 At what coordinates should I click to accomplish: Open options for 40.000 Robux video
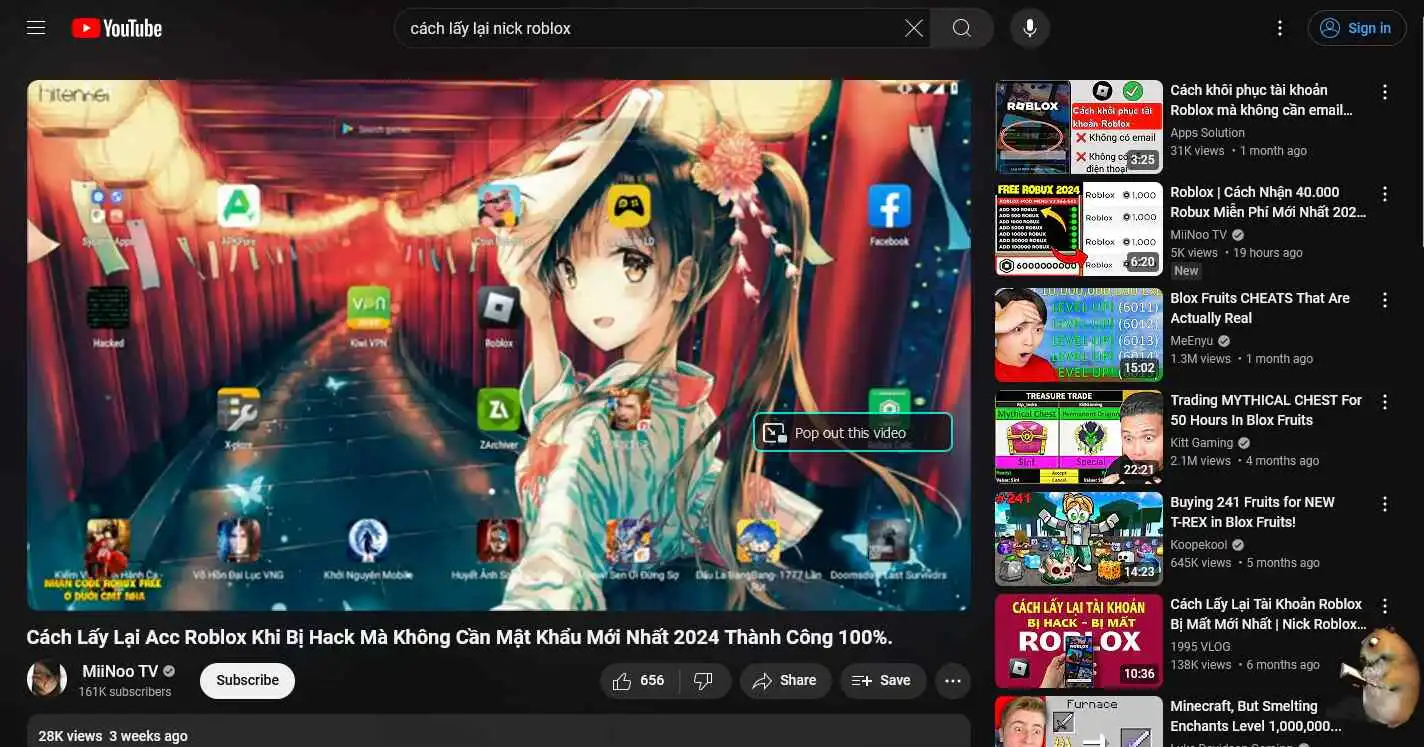(1385, 194)
